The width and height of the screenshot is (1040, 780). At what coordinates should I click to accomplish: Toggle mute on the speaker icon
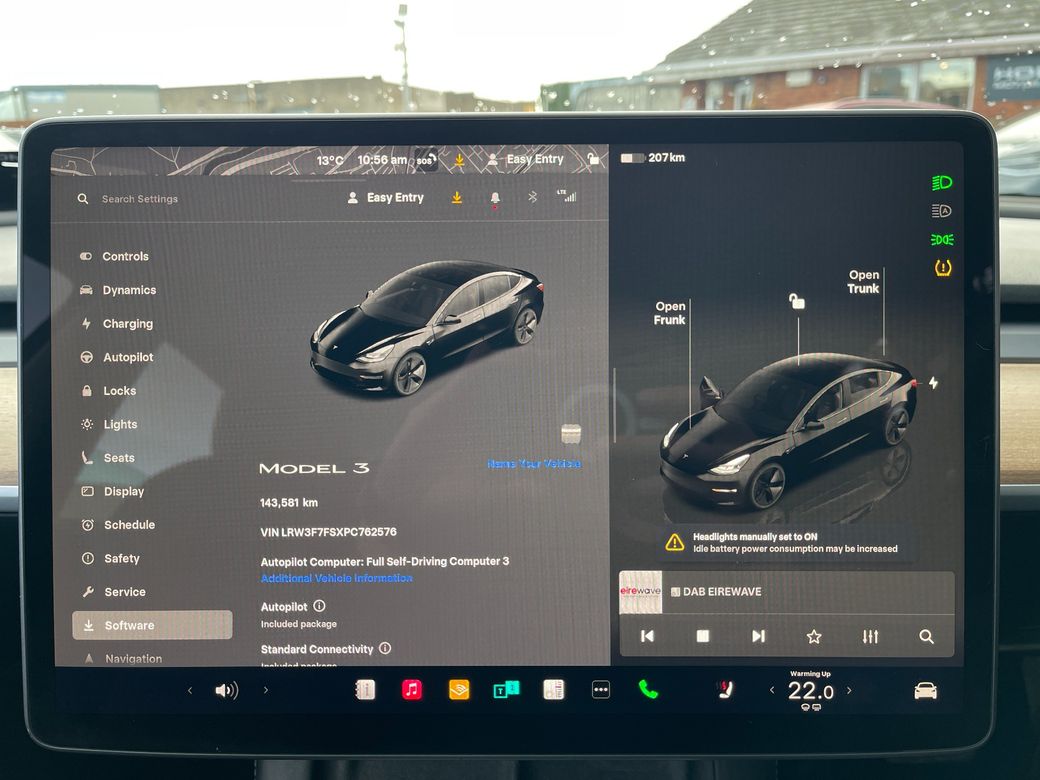(227, 689)
